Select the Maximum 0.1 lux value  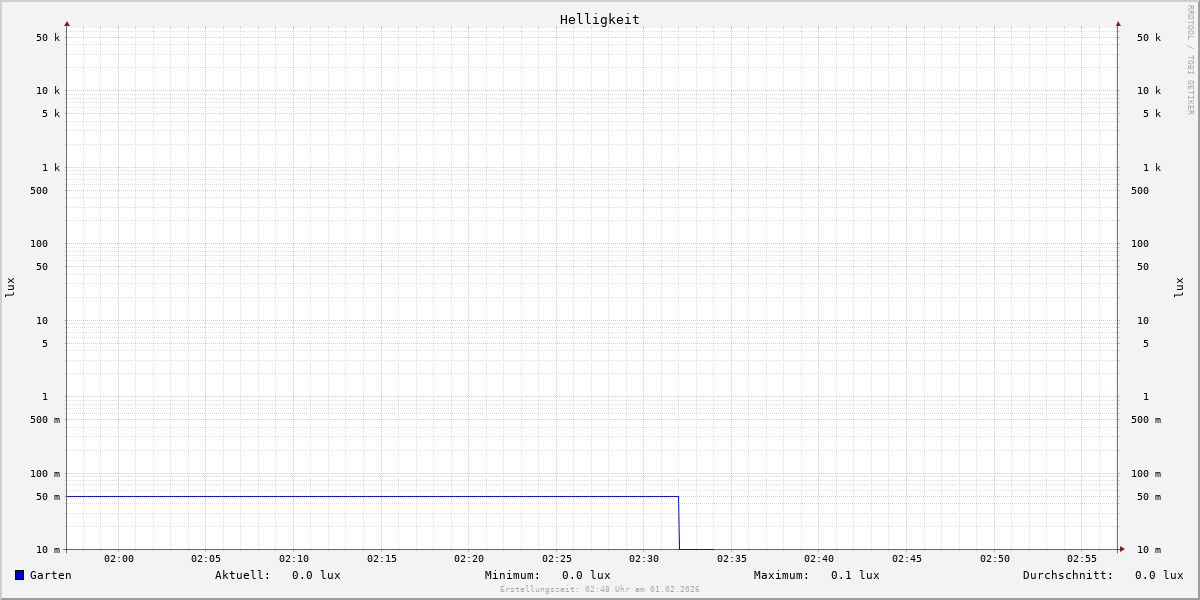click(x=855, y=575)
